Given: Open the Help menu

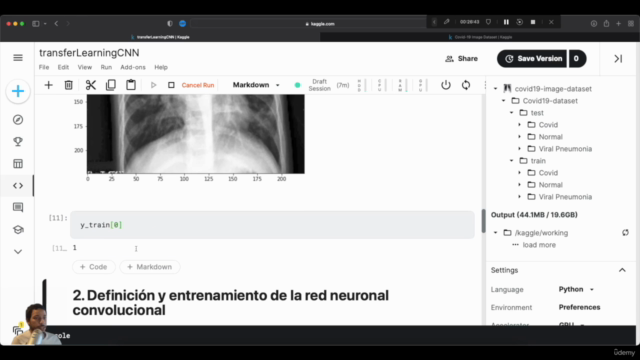Looking at the screenshot, I should [161, 67].
